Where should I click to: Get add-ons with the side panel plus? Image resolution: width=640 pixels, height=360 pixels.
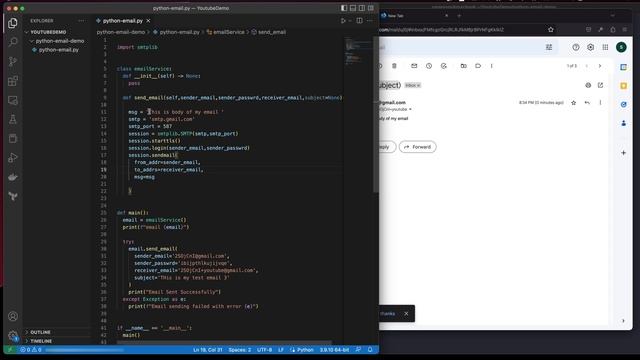click(x=623, y=153)
